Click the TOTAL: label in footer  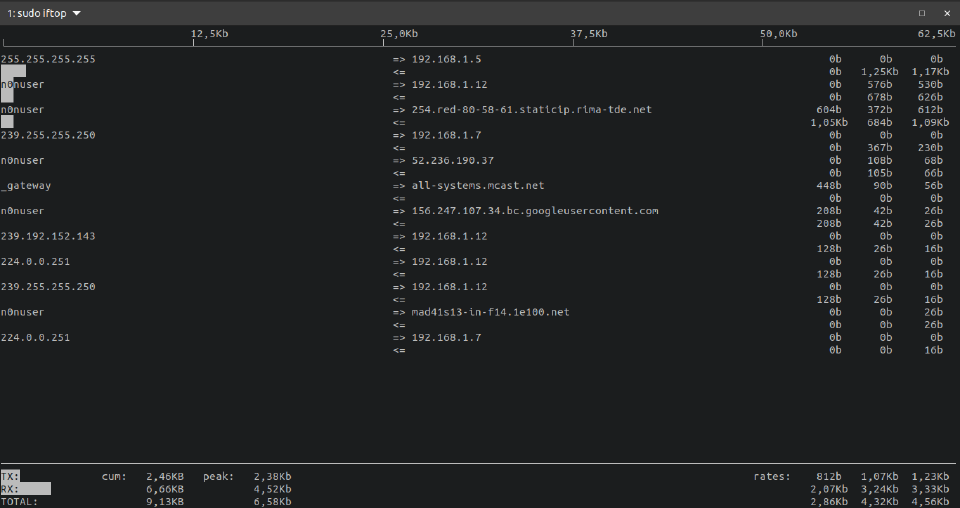coord(19,502)
